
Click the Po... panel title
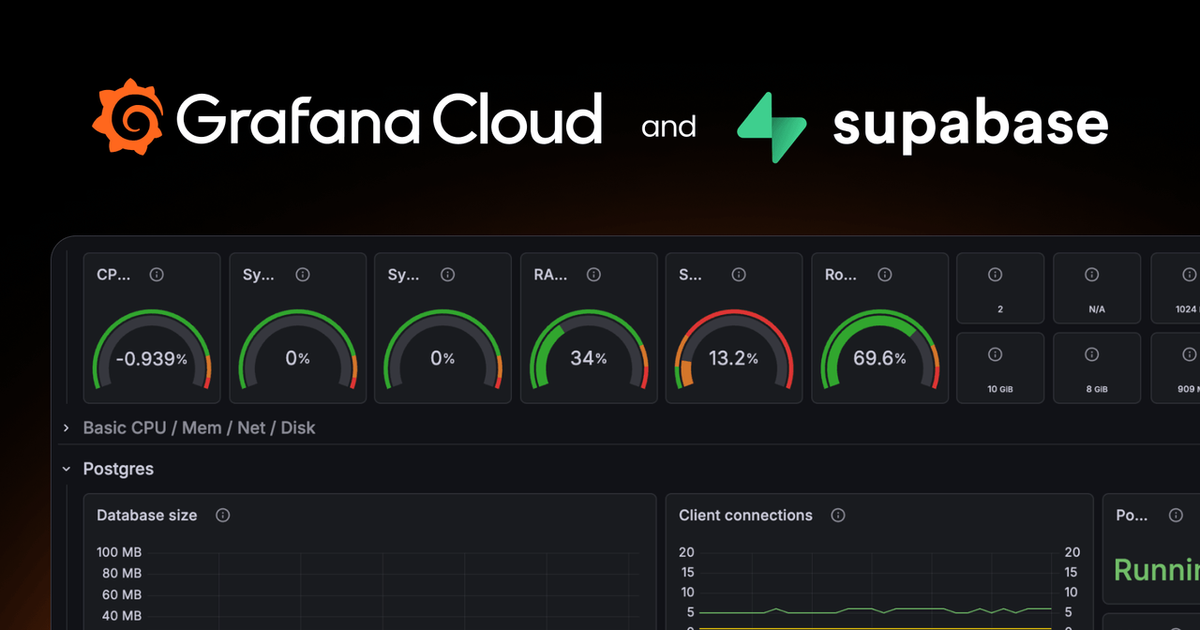1133,515
